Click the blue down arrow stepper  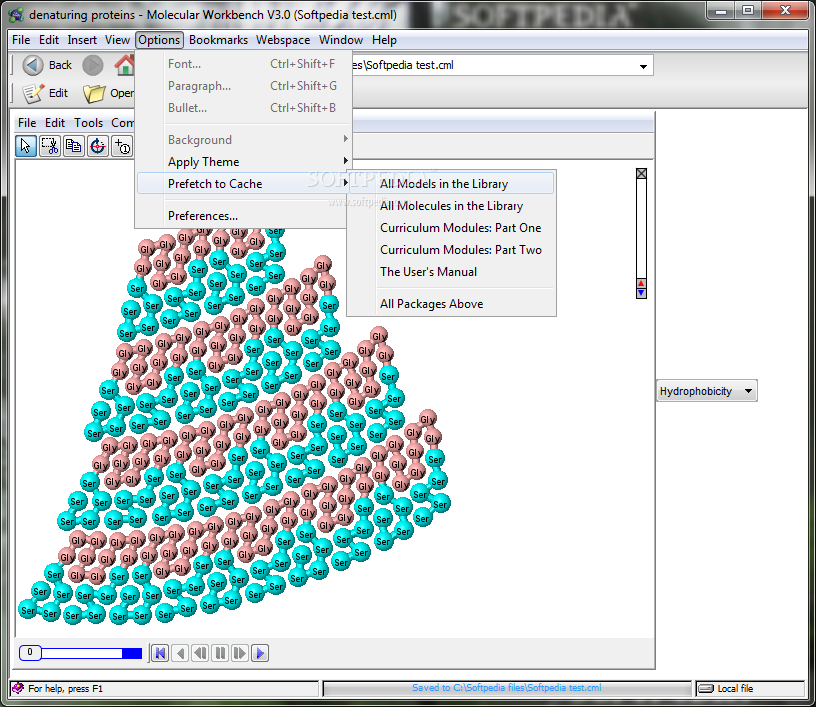pos(641,293)
